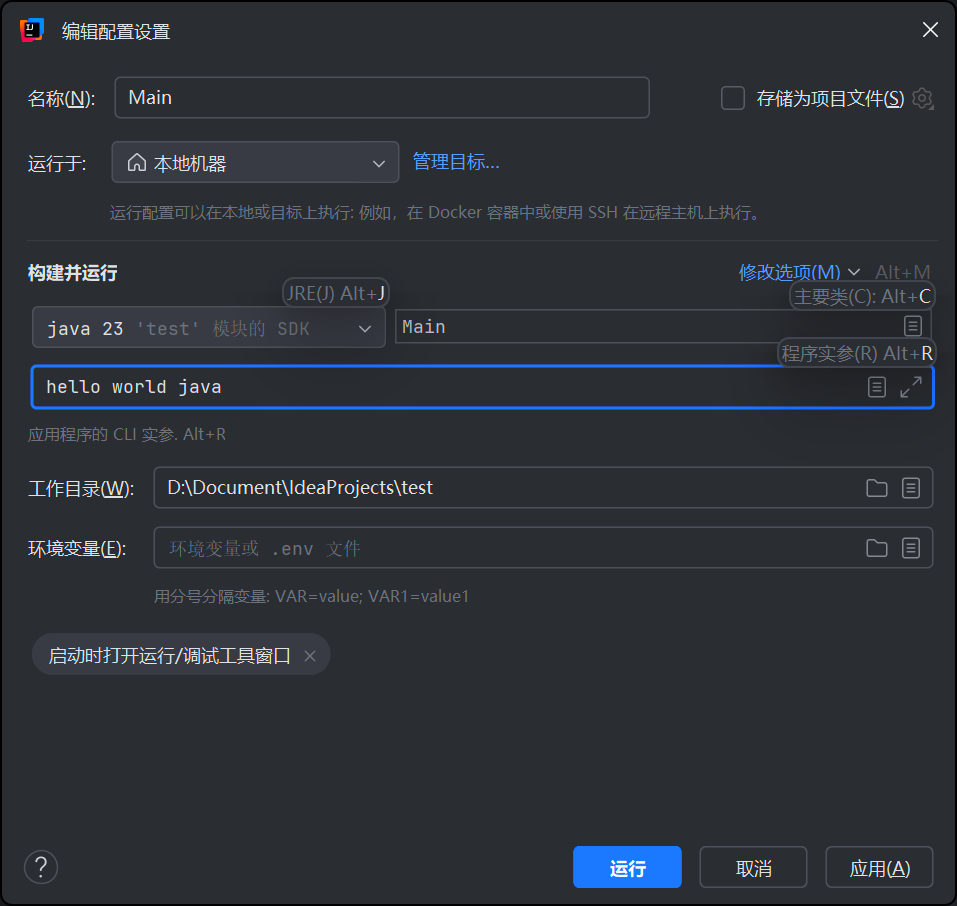Click the 程序实参(R) Alt+R hint label
Viewport: 957px width, 906px height.
click(x=856, y=353)
